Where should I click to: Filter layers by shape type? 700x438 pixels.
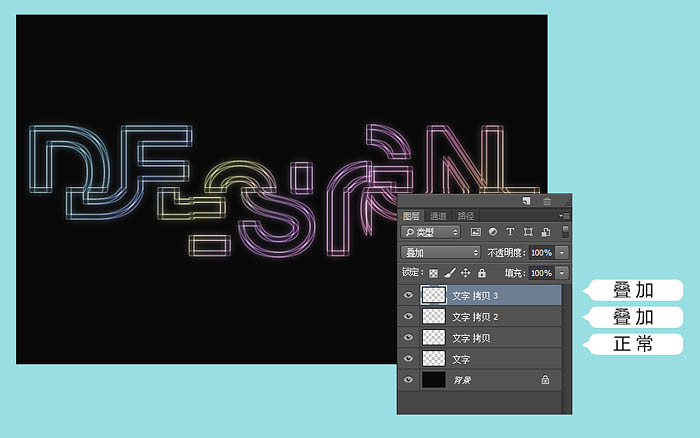point(528,232)
